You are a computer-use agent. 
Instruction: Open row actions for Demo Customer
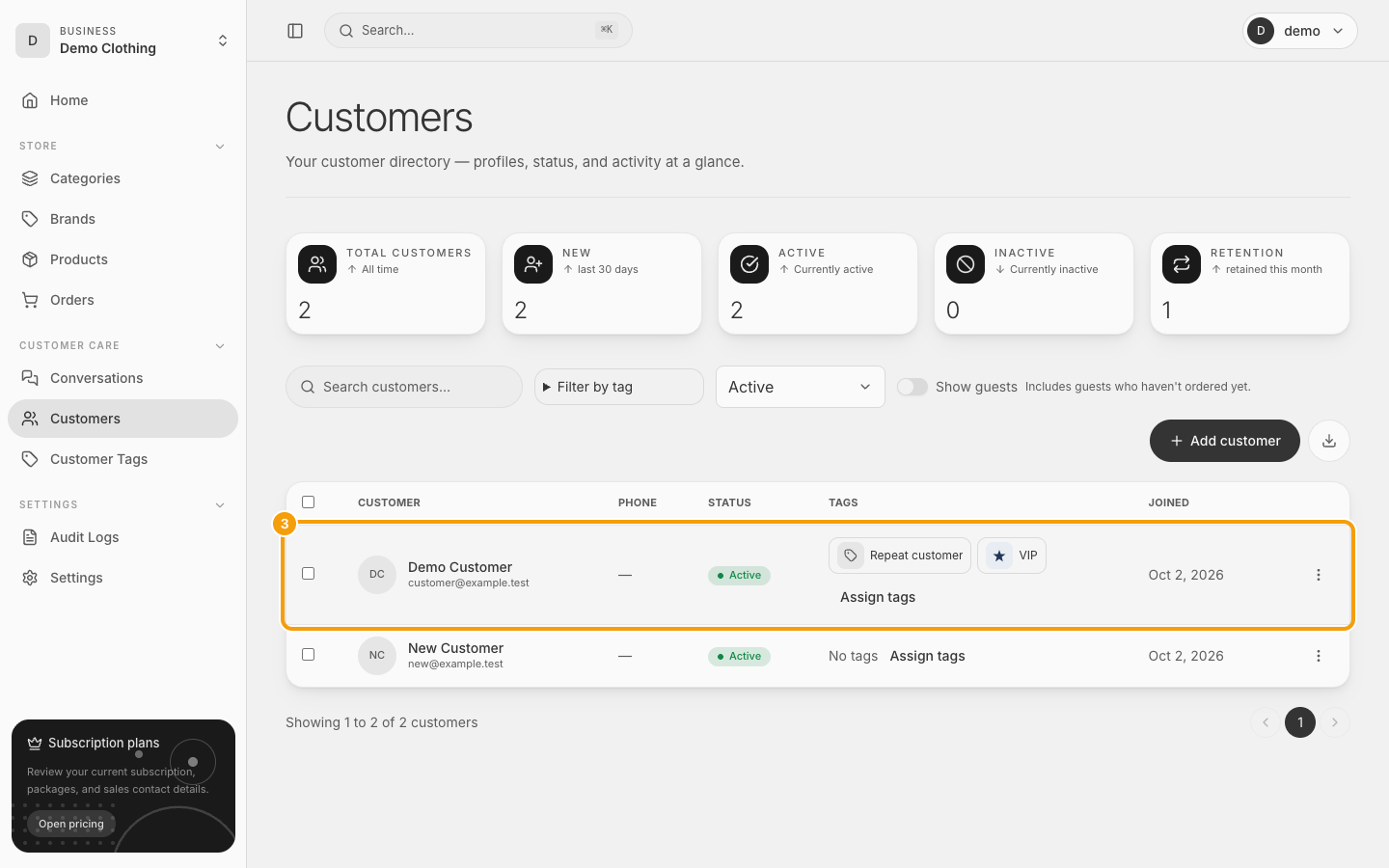point(1319,575)
